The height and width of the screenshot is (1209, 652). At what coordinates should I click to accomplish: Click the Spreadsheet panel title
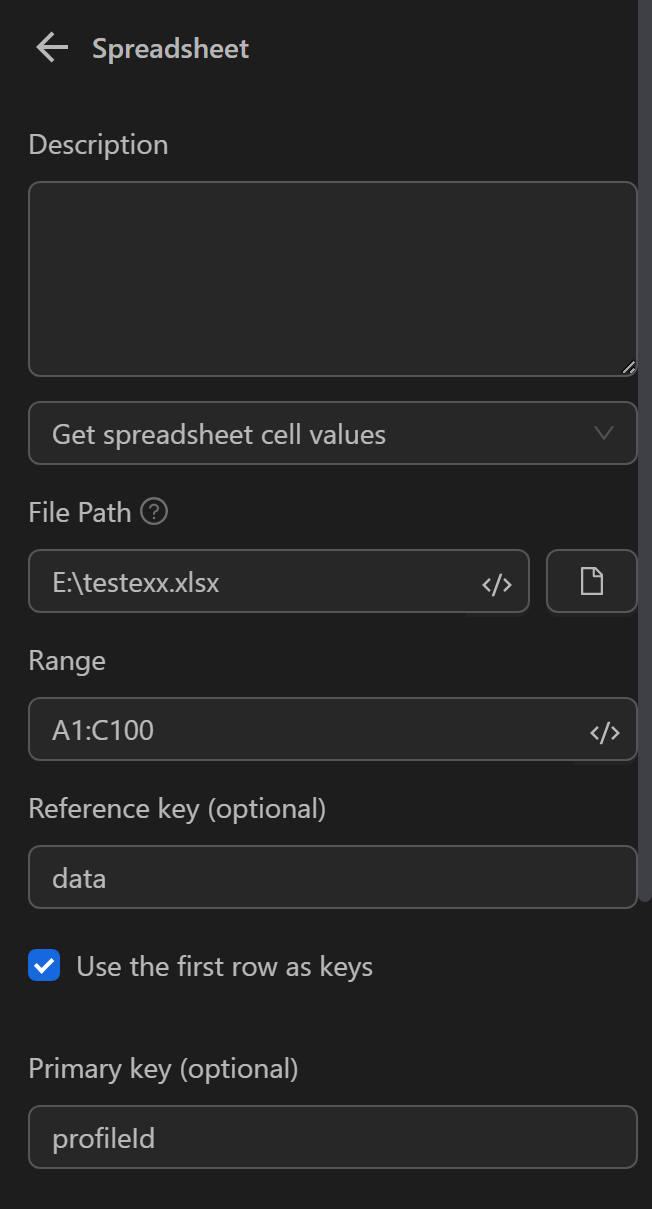coord(171,49)
